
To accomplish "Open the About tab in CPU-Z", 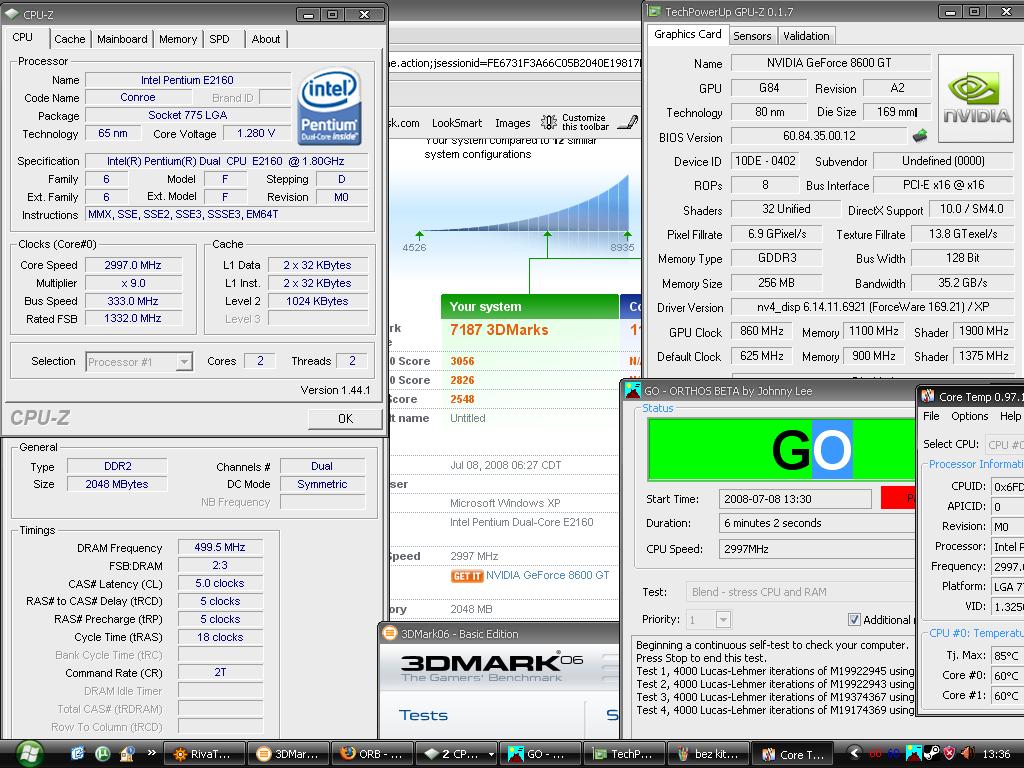I will click(266, 39).
